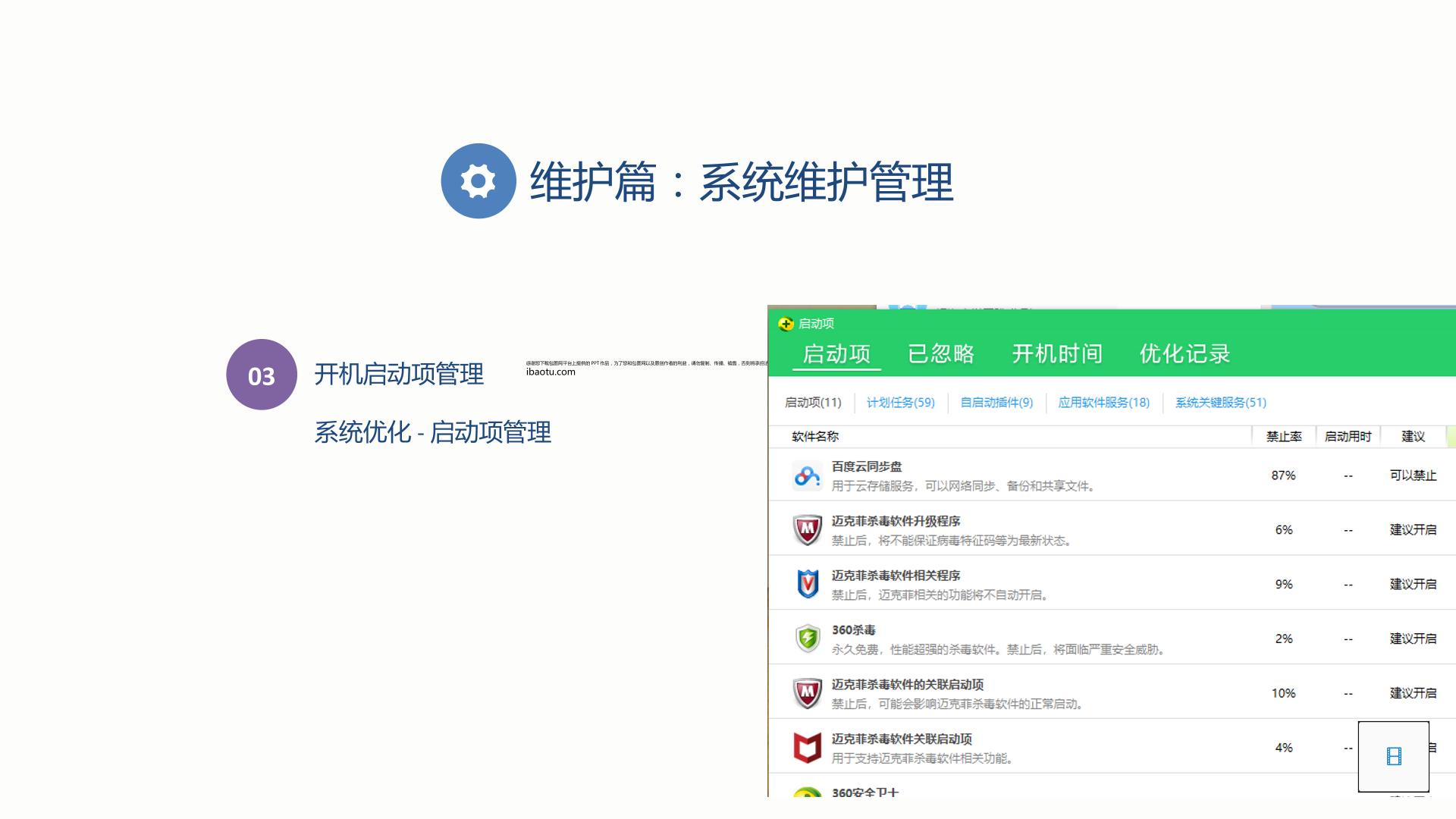Switch to the 已忽略 tab

coord(941,353)
